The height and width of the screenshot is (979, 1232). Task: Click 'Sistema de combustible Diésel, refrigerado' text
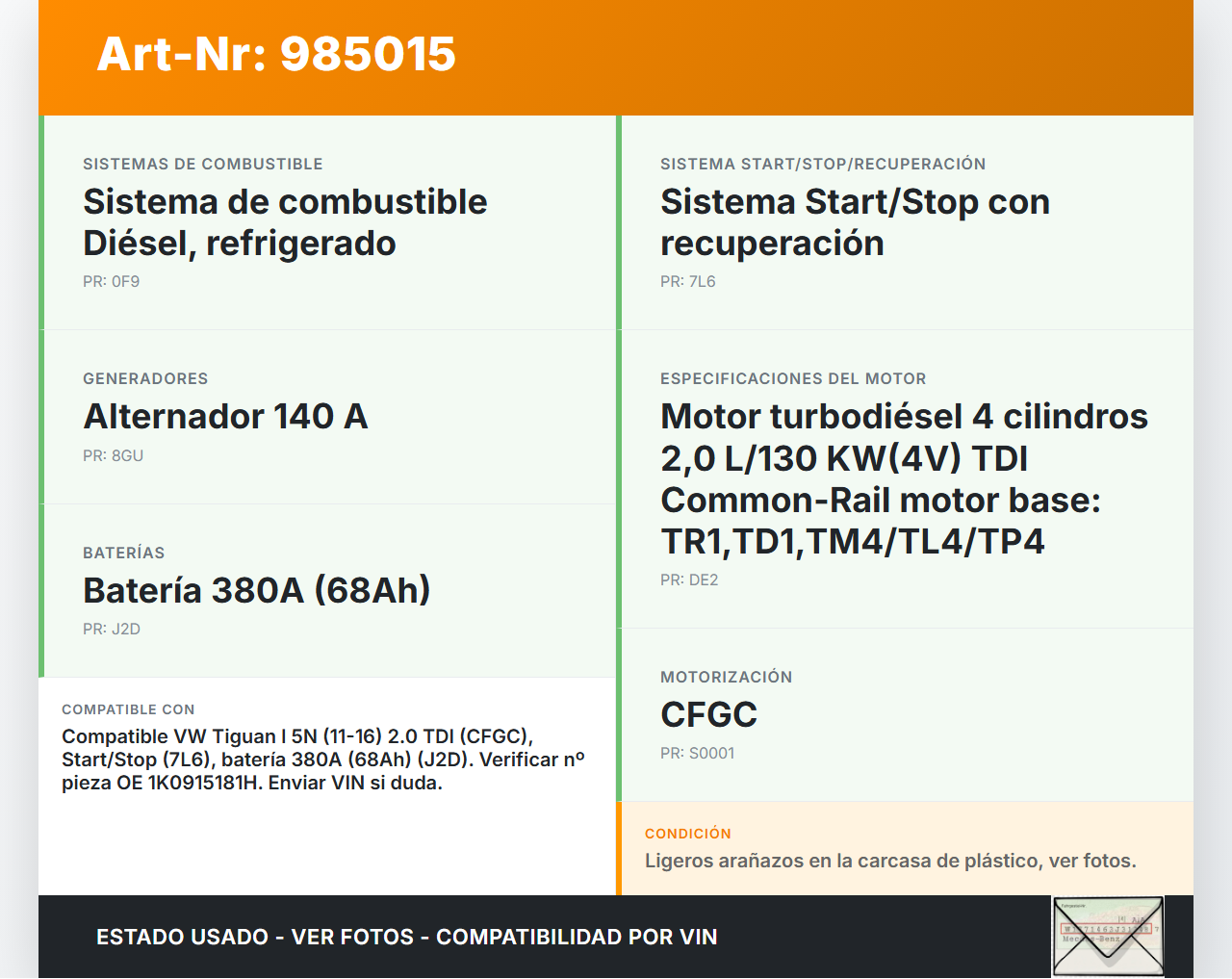(285, 222)
